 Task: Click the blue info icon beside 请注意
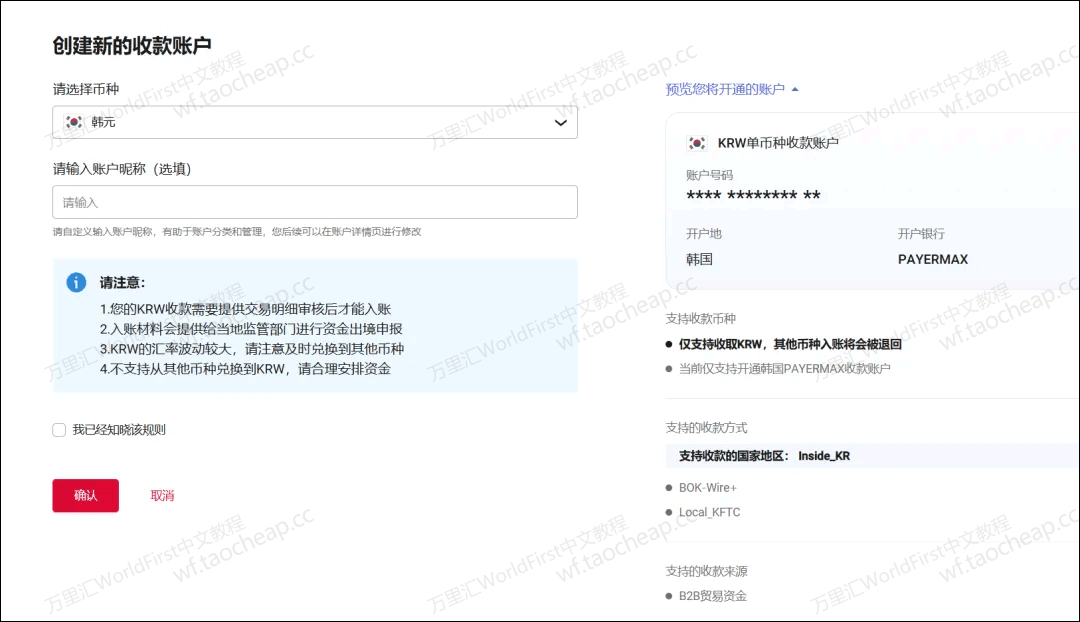(x=76, y=282)
